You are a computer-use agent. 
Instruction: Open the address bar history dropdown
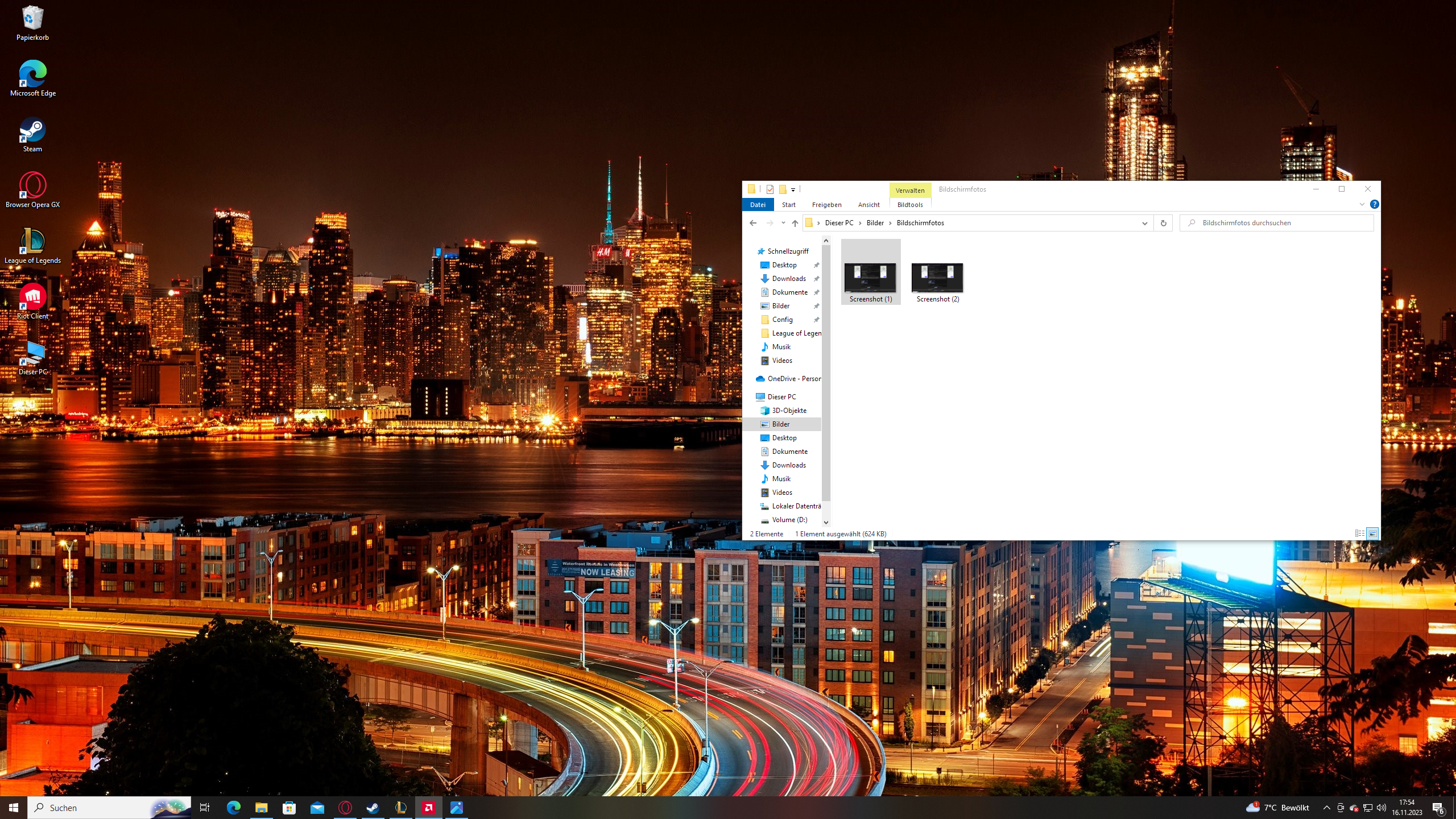[x=1144, y=223]
